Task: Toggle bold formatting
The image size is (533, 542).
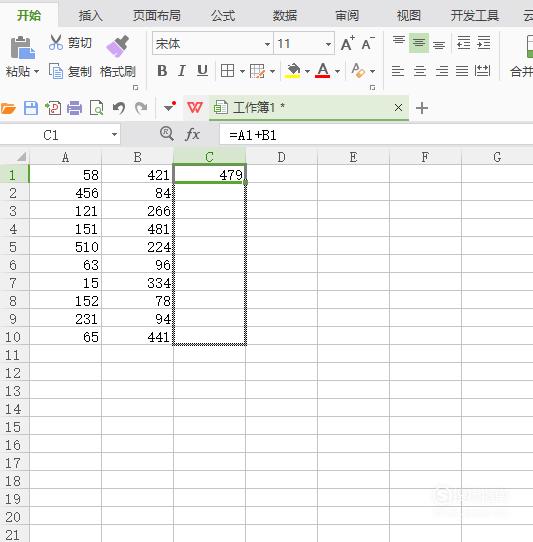Action: point(162,71)
